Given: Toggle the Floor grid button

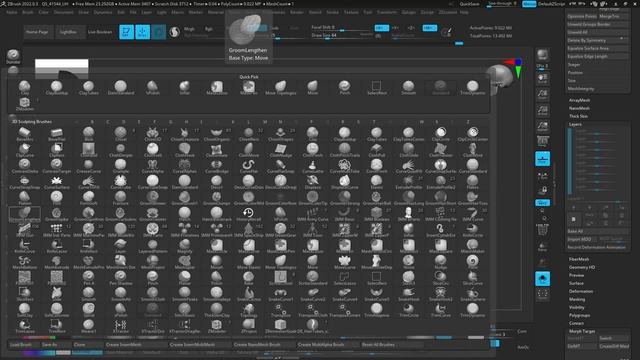Looking at the screenshot, I should [542, 158].
